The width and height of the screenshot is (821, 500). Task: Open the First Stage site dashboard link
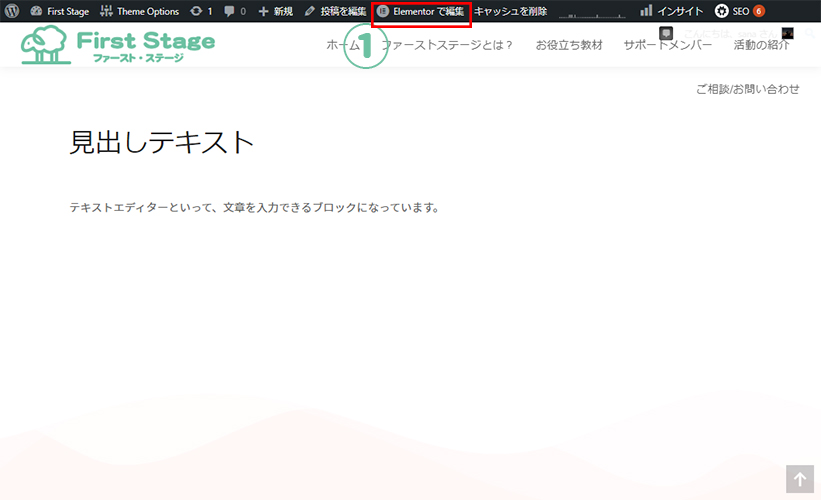[x=60, y=11]
